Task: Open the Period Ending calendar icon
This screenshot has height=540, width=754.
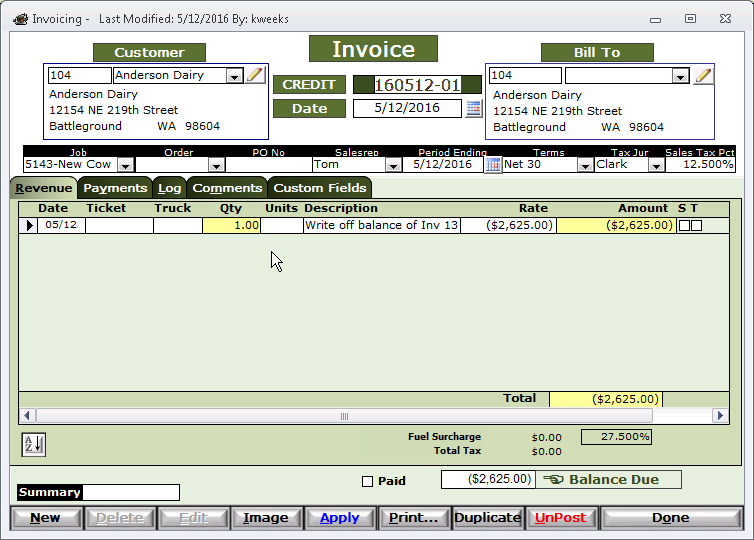Action: pos(492,165)
